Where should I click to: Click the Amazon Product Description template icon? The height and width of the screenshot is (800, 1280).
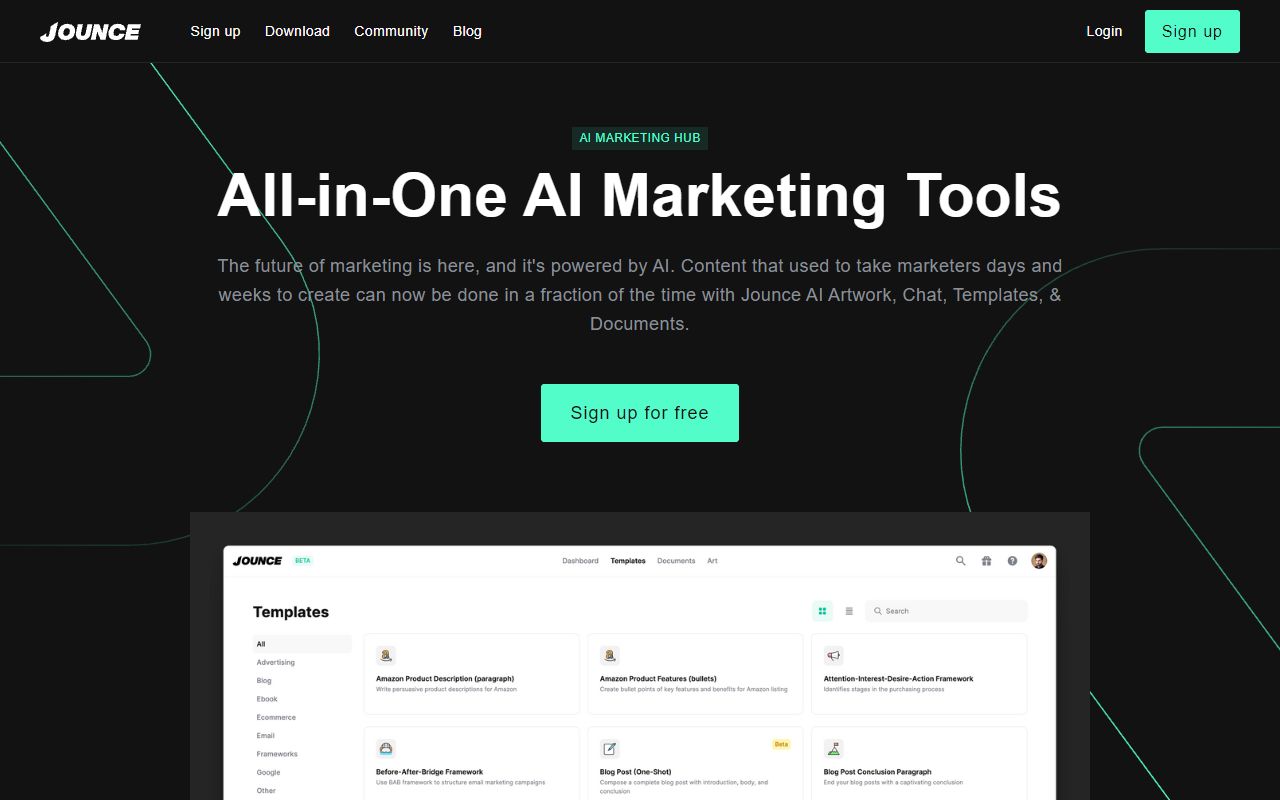pos(386,656)
